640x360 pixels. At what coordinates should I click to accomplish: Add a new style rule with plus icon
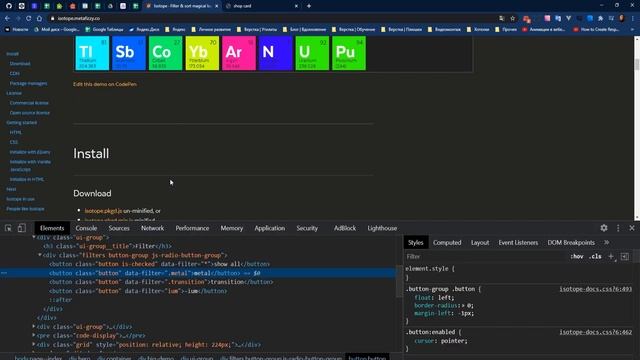click(x=611, y=256)
